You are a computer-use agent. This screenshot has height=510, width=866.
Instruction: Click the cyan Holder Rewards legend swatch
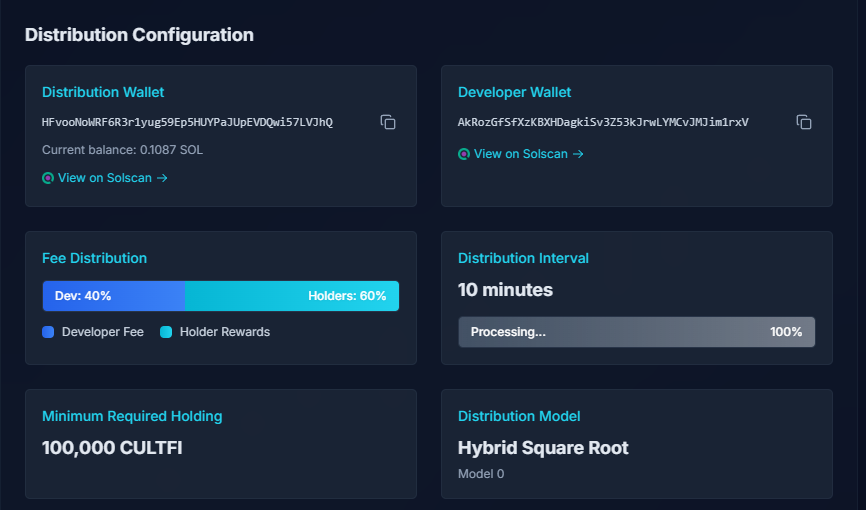(x=166, y=332)
